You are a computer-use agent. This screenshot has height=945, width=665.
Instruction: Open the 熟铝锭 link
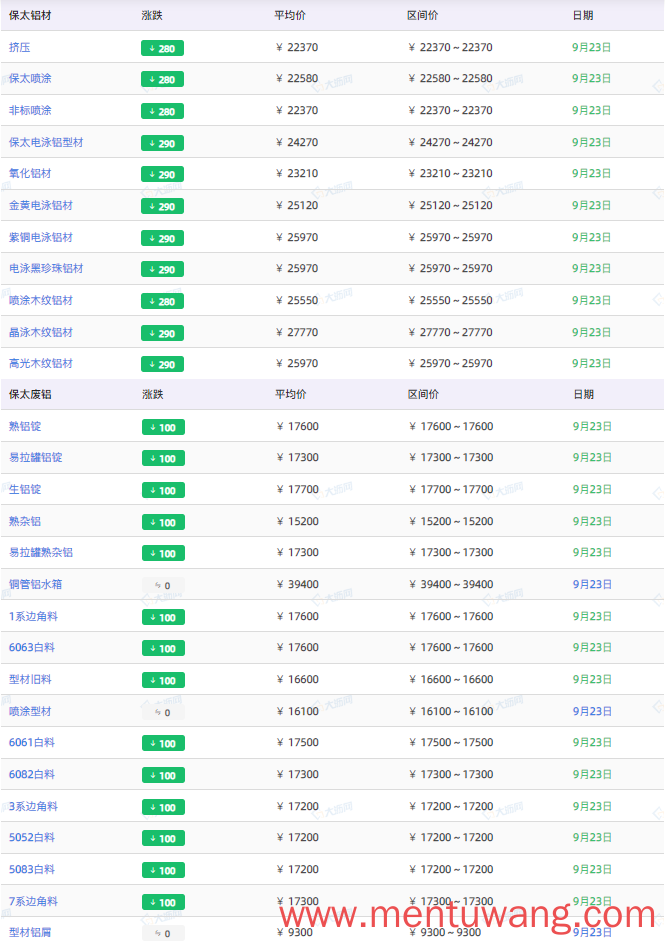pyautogui.click(x=25, y=426)
